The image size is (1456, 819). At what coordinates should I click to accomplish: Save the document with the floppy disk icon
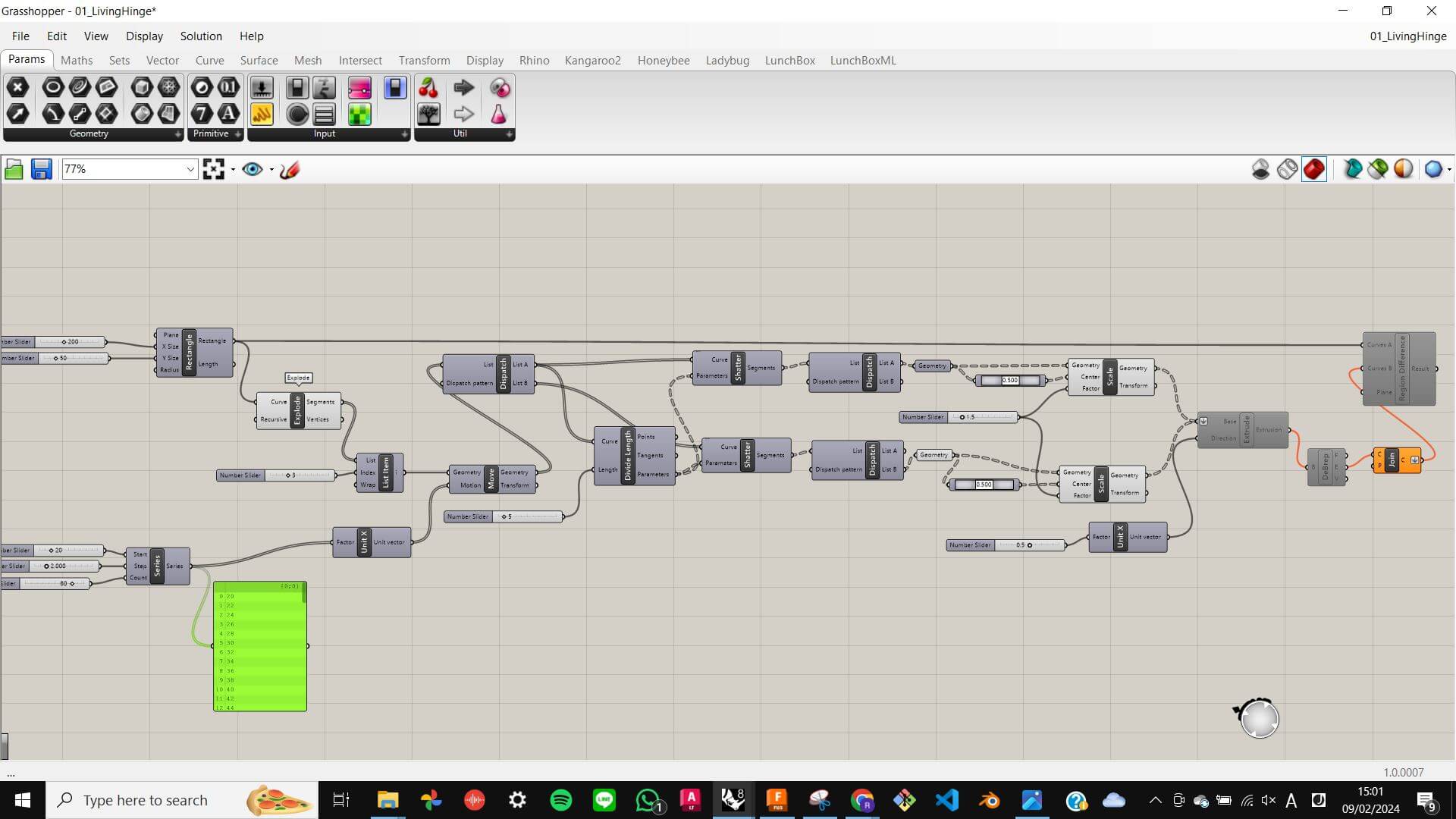tap(41, 169)
